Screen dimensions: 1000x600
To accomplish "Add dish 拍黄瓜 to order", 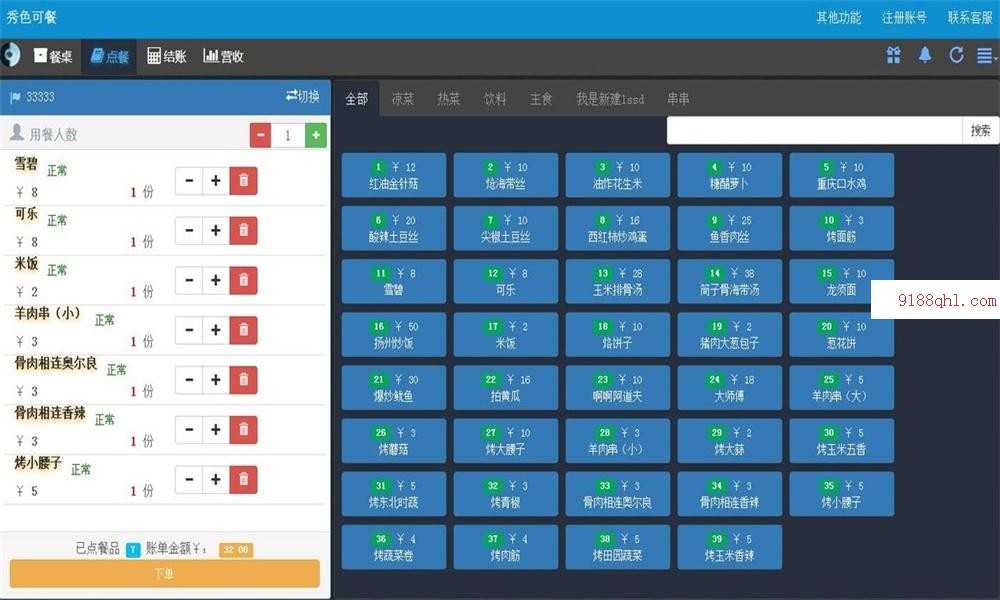I will click(506, 388).
